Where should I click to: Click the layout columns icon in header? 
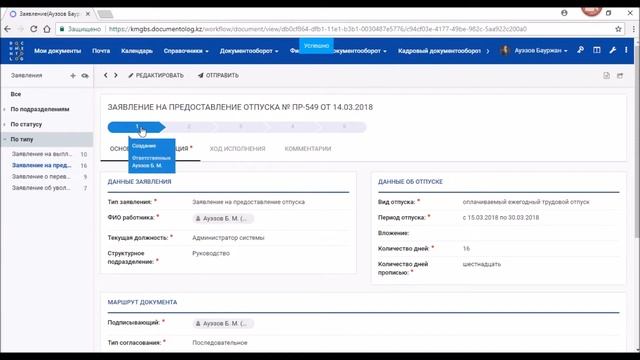coord(597,50)
